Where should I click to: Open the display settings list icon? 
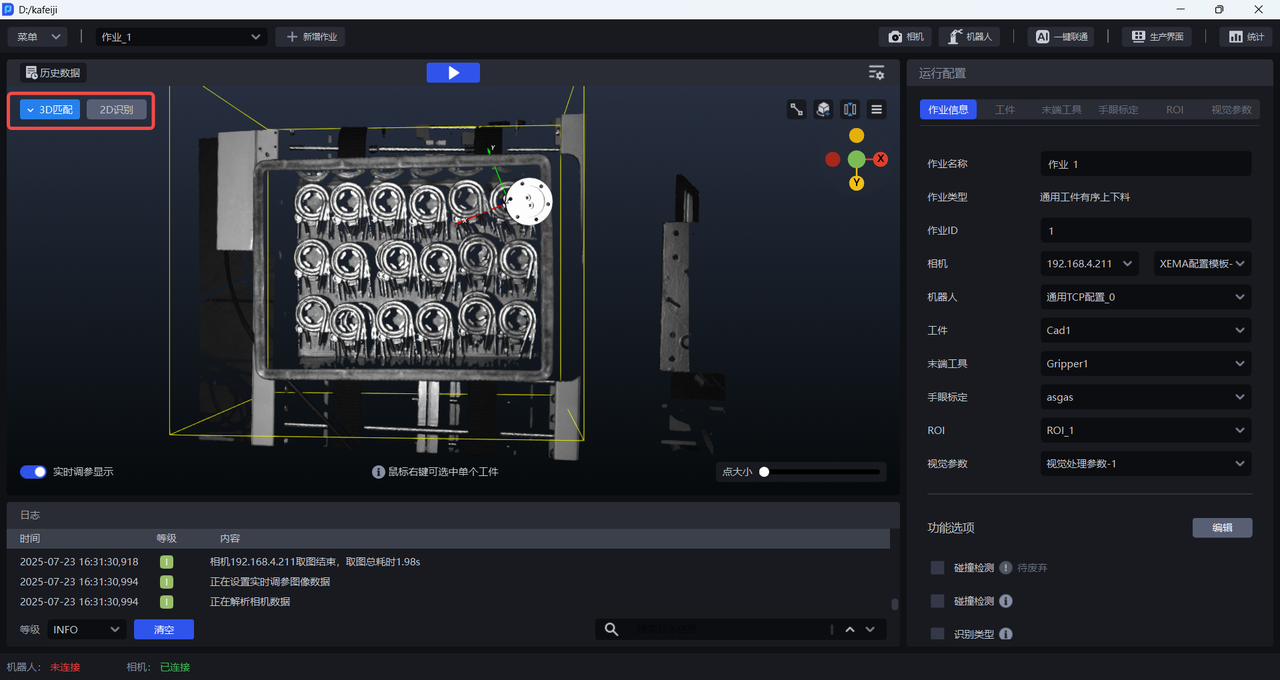click(876, 73)
